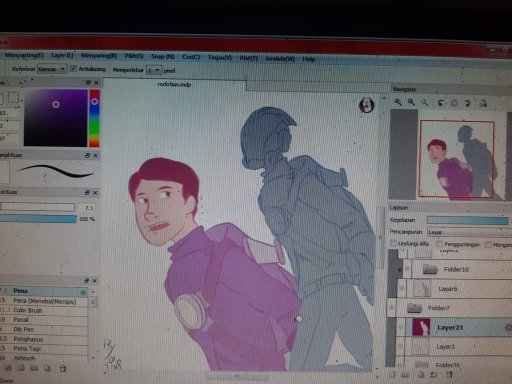Click the new layer icon in layer panel
This screenshot has height=384, width=512.
coord(392,375)
